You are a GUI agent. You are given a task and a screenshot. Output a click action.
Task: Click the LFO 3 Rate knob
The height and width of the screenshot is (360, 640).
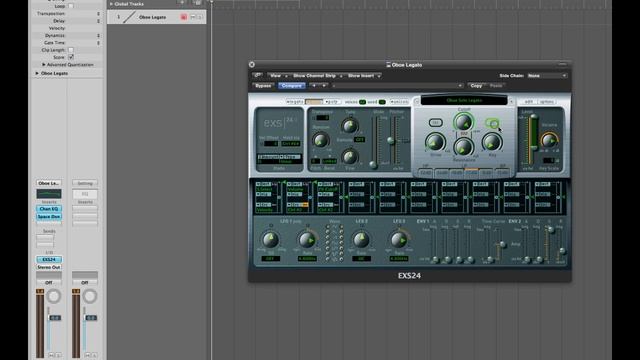[x=399, y=240]
